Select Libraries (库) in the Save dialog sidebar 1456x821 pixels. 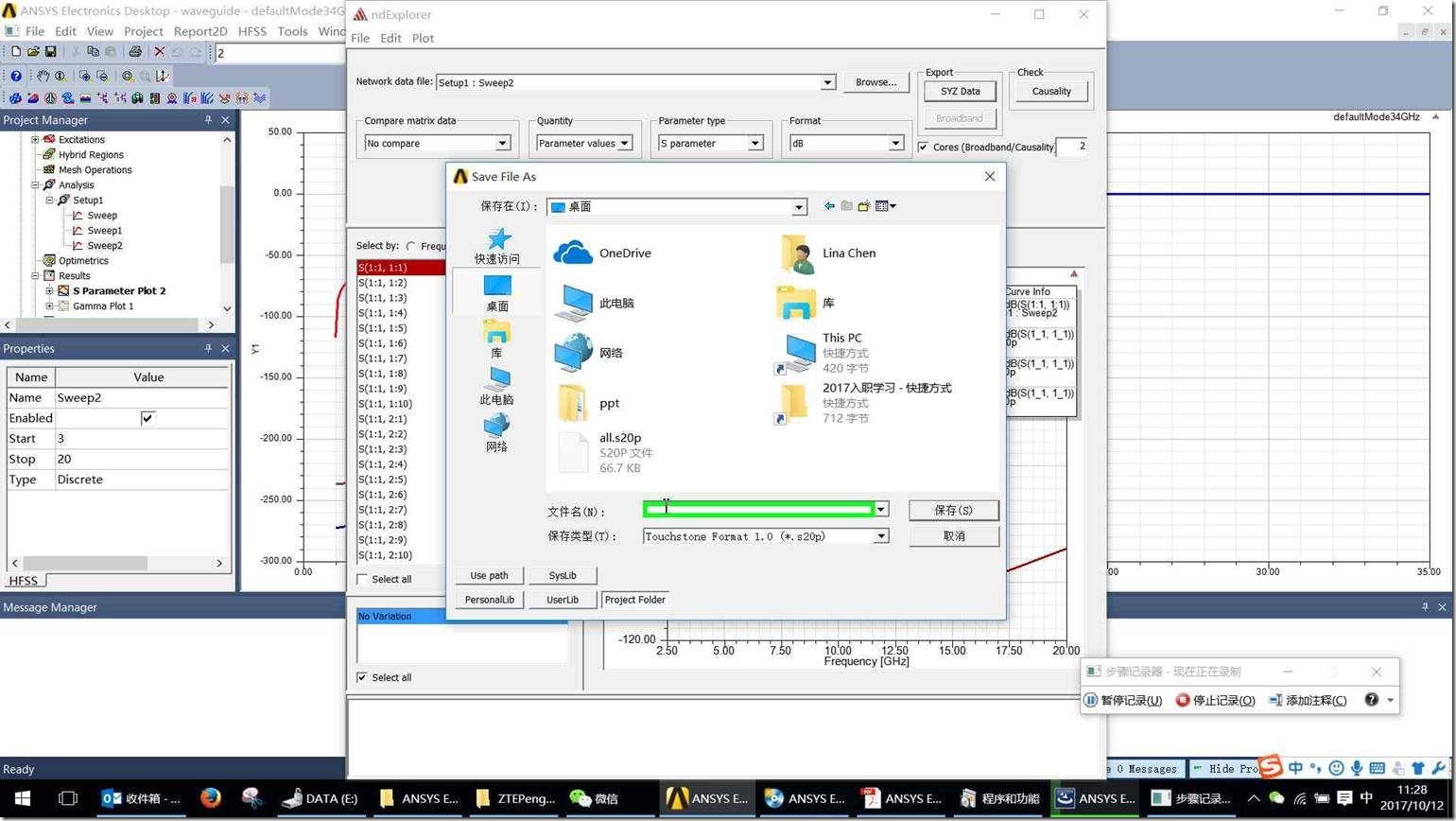(x=497, y=340)
